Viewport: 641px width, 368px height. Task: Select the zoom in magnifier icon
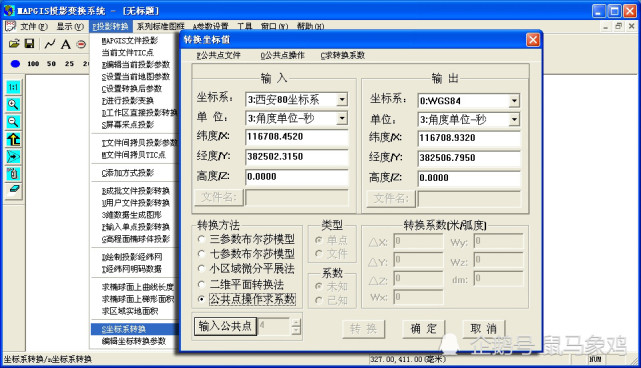(x=13, y=105)
